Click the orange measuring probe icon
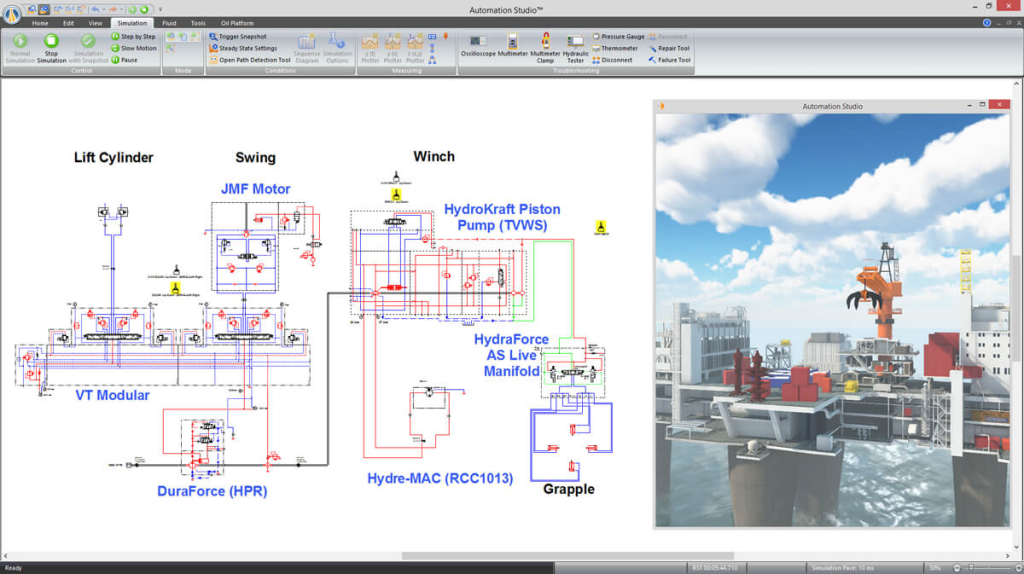1024x574 pixels. click(446, 37)
